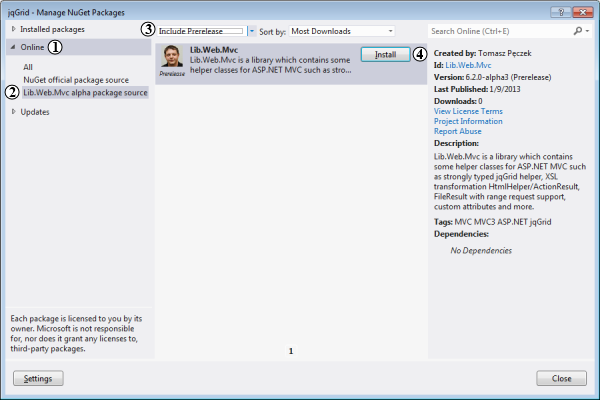Click the Last Published 1/9/2013 text
This screenshot has height=400, width=600.
coord(477,89)
